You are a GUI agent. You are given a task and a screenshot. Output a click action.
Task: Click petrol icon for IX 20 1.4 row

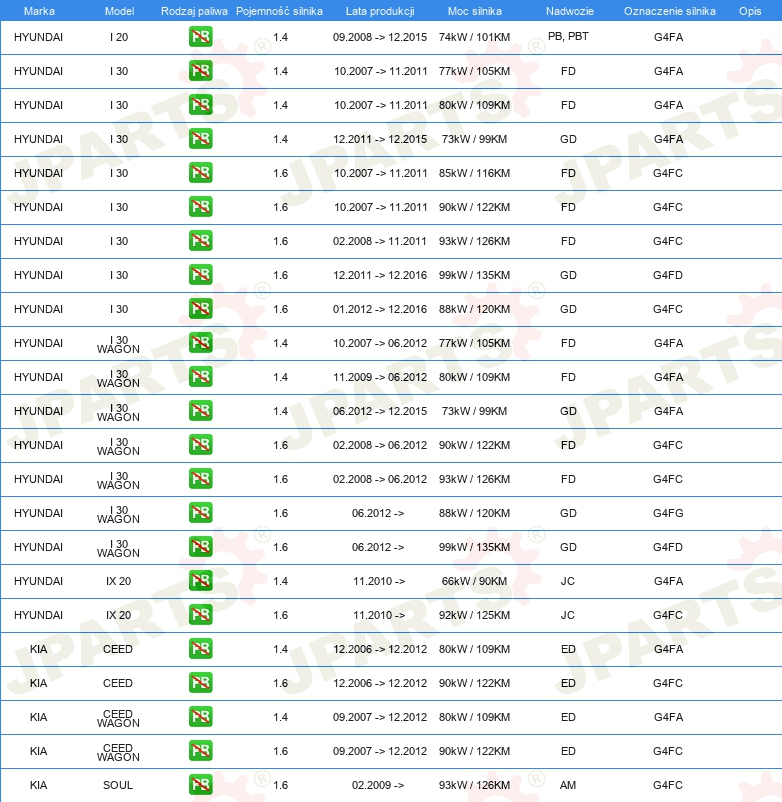tap(200, 581)
